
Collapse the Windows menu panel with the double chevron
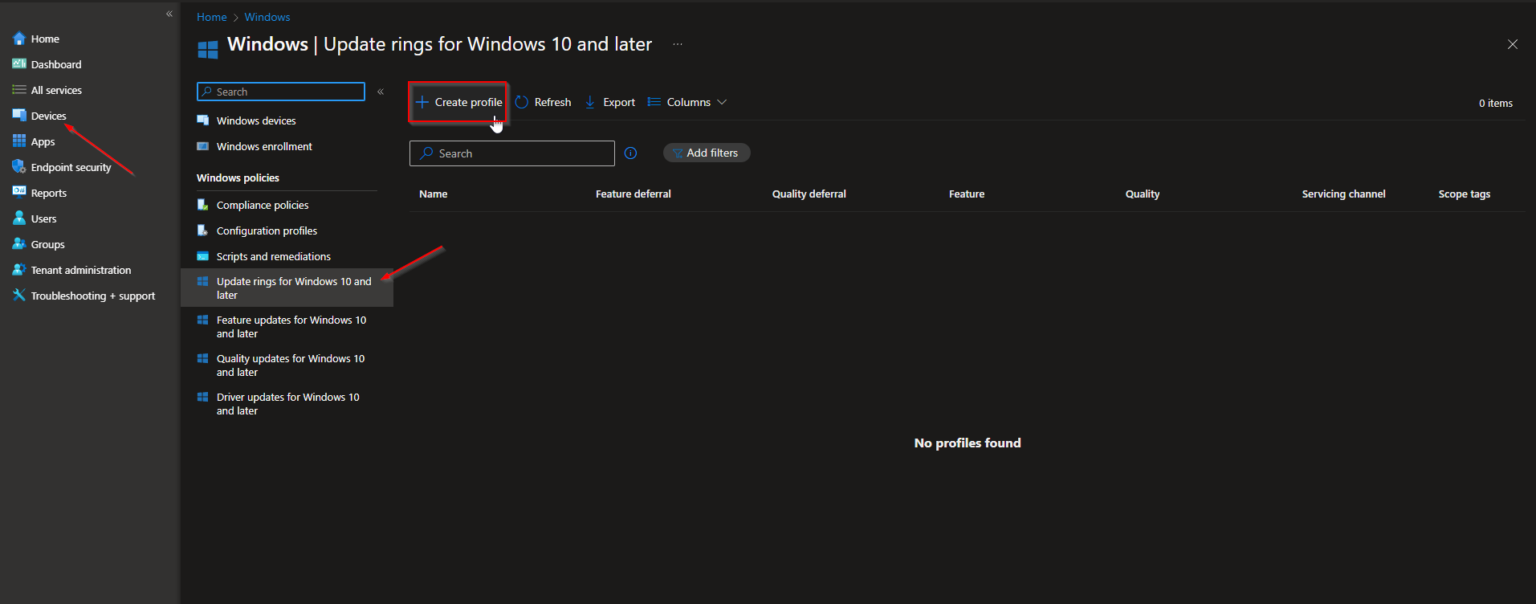tap(380, 92)
